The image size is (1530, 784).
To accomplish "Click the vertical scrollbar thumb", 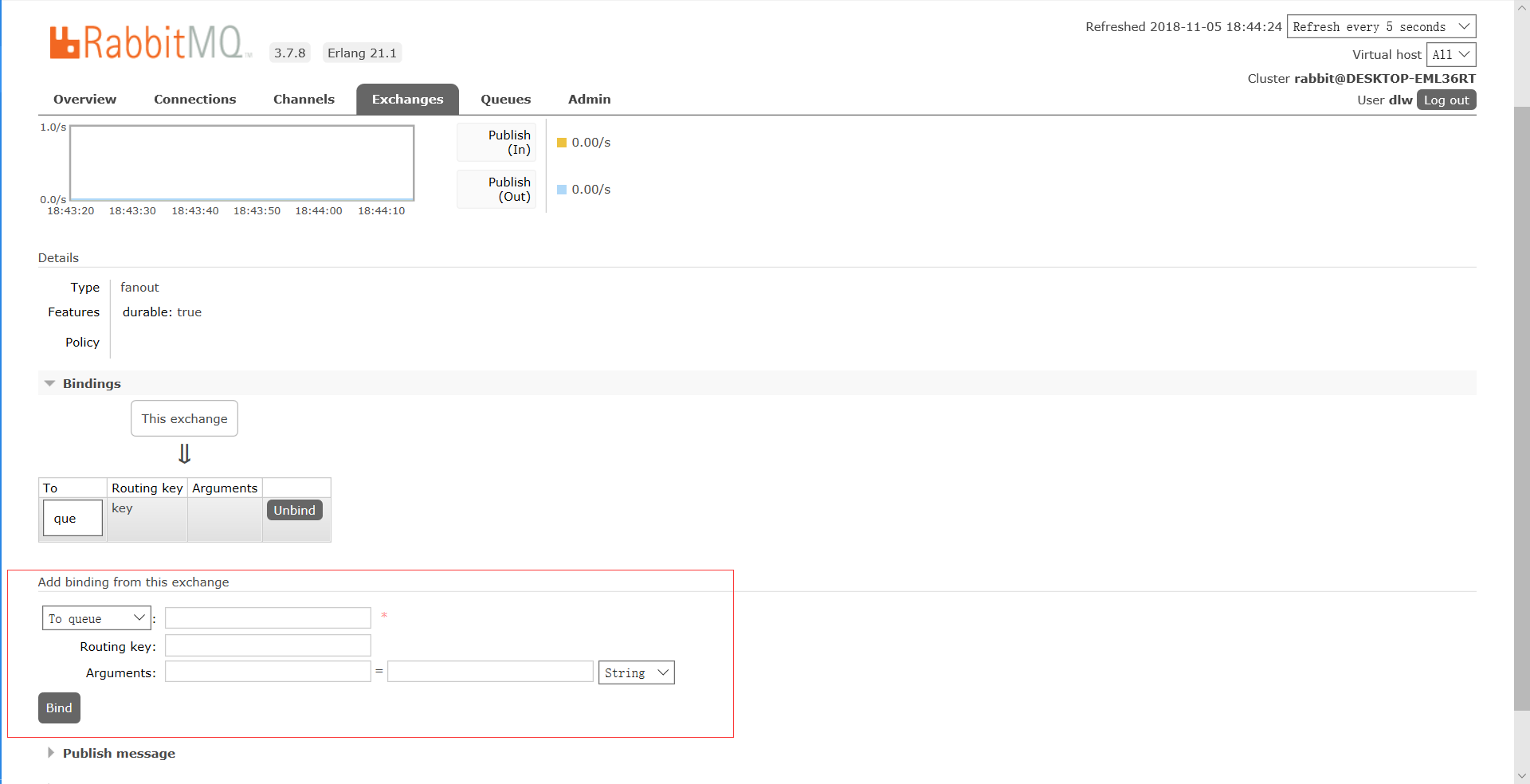I will click(x=1522, y=408).
